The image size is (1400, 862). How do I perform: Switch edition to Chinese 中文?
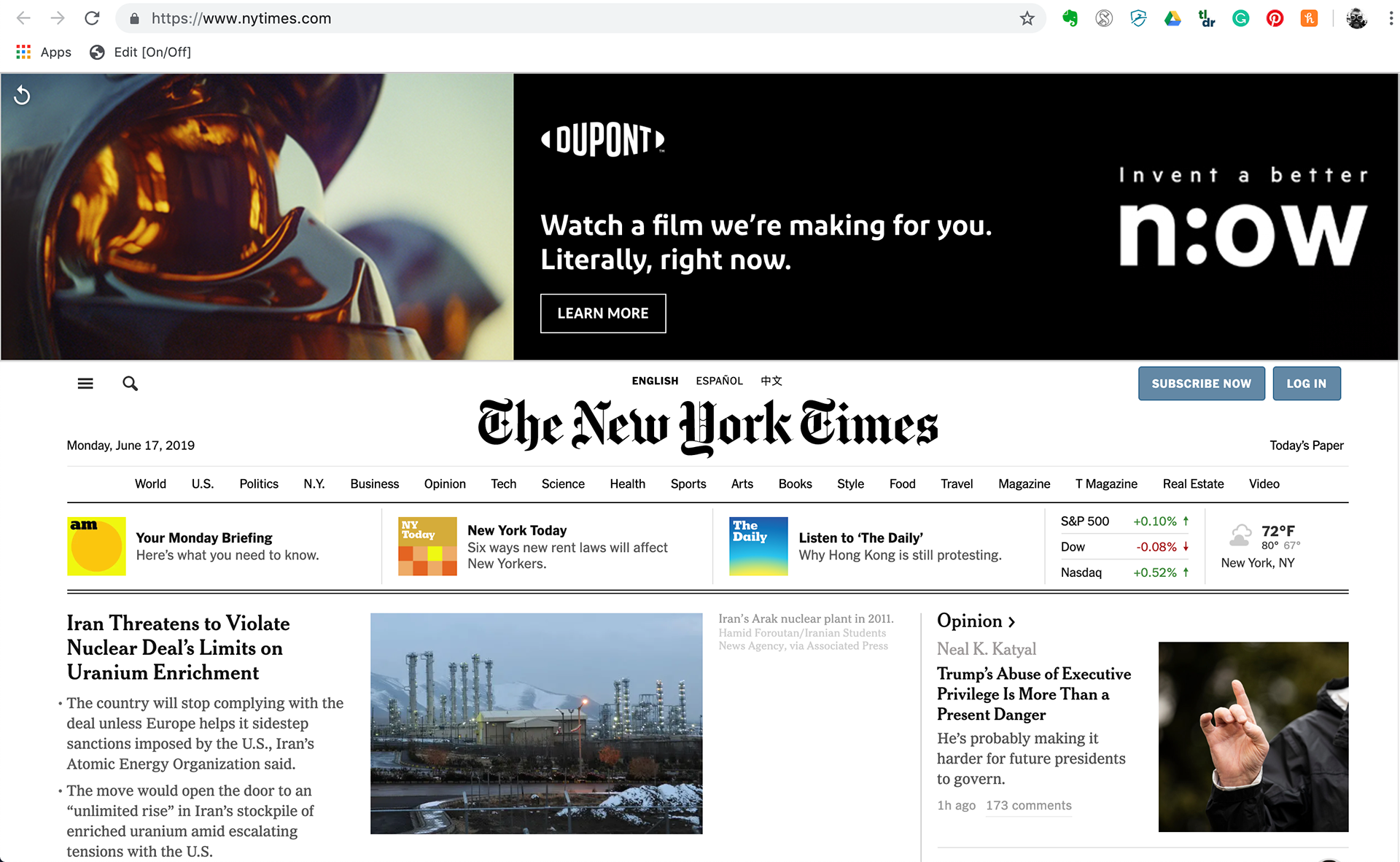click(771, 381)
